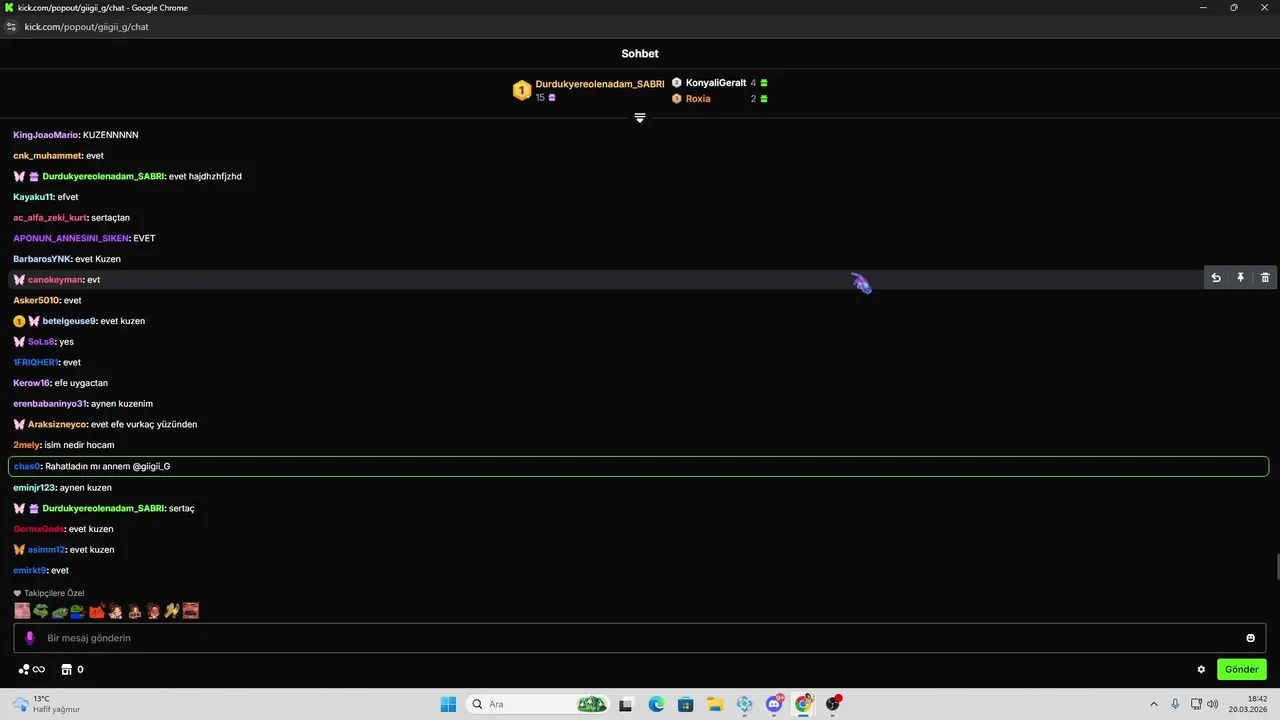Click the @giigii_G mention in chas0's message

point(151,466)
